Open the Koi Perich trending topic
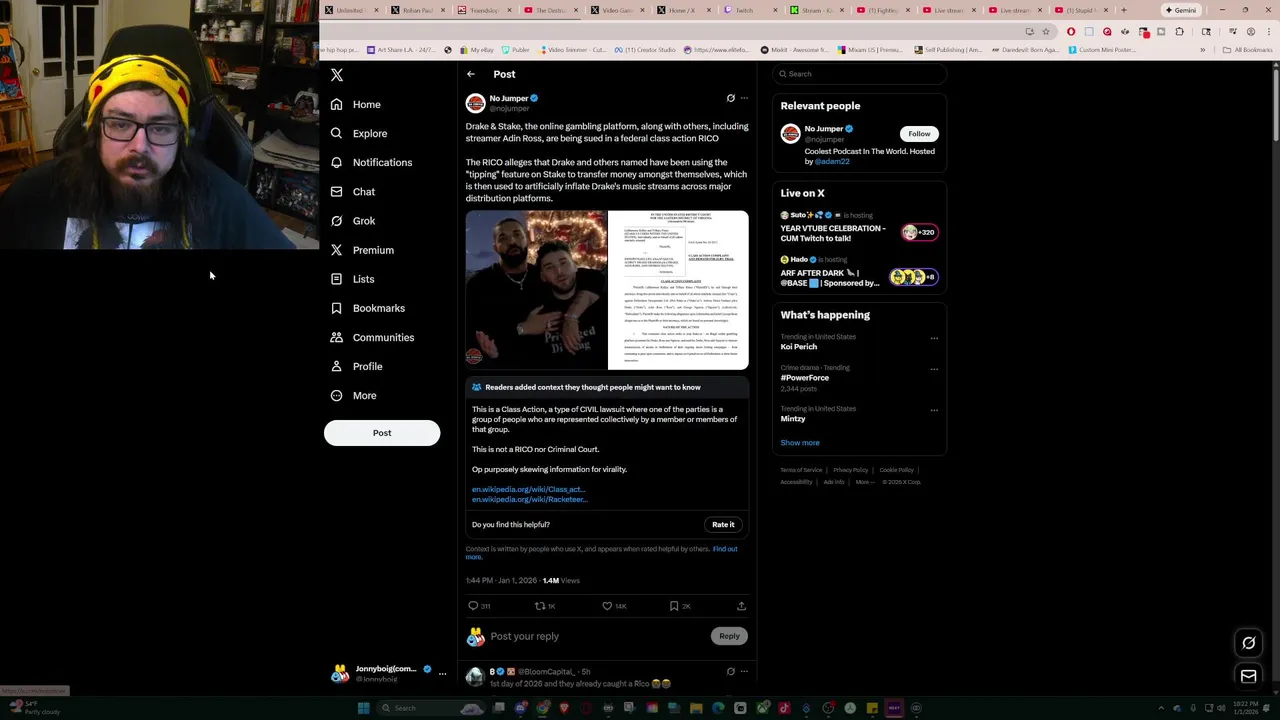The width and height of the screenshot is (1280, 720). click(799, 347)
